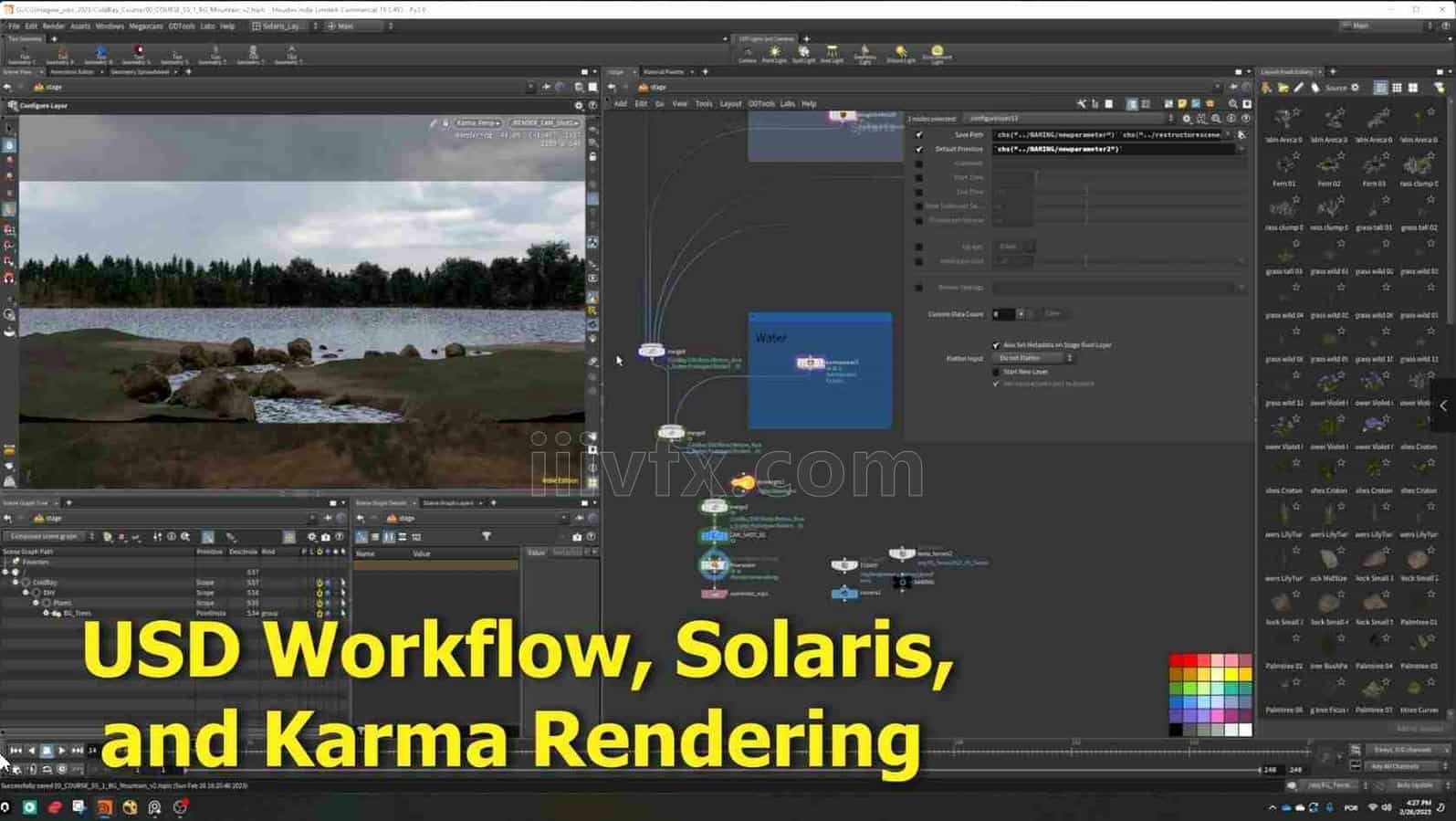
Task: Click the layout brush pencil icon
Action: coord(1299,88)
